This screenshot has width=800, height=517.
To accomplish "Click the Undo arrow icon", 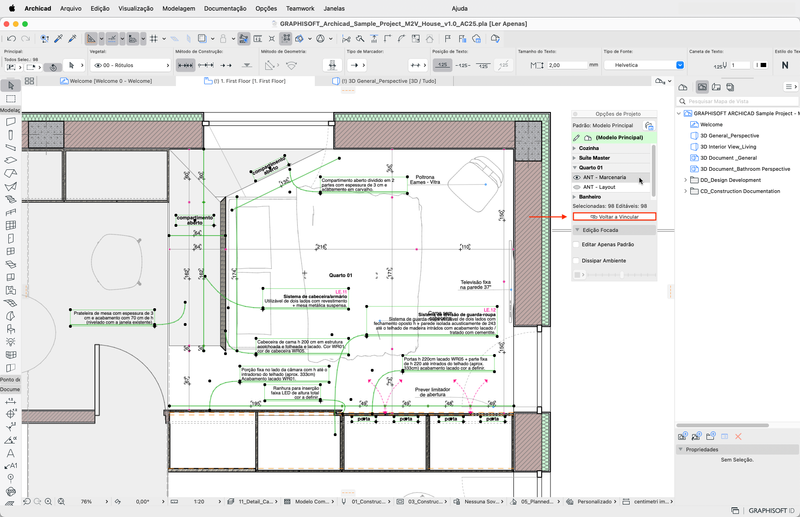I will click(11, 38).
